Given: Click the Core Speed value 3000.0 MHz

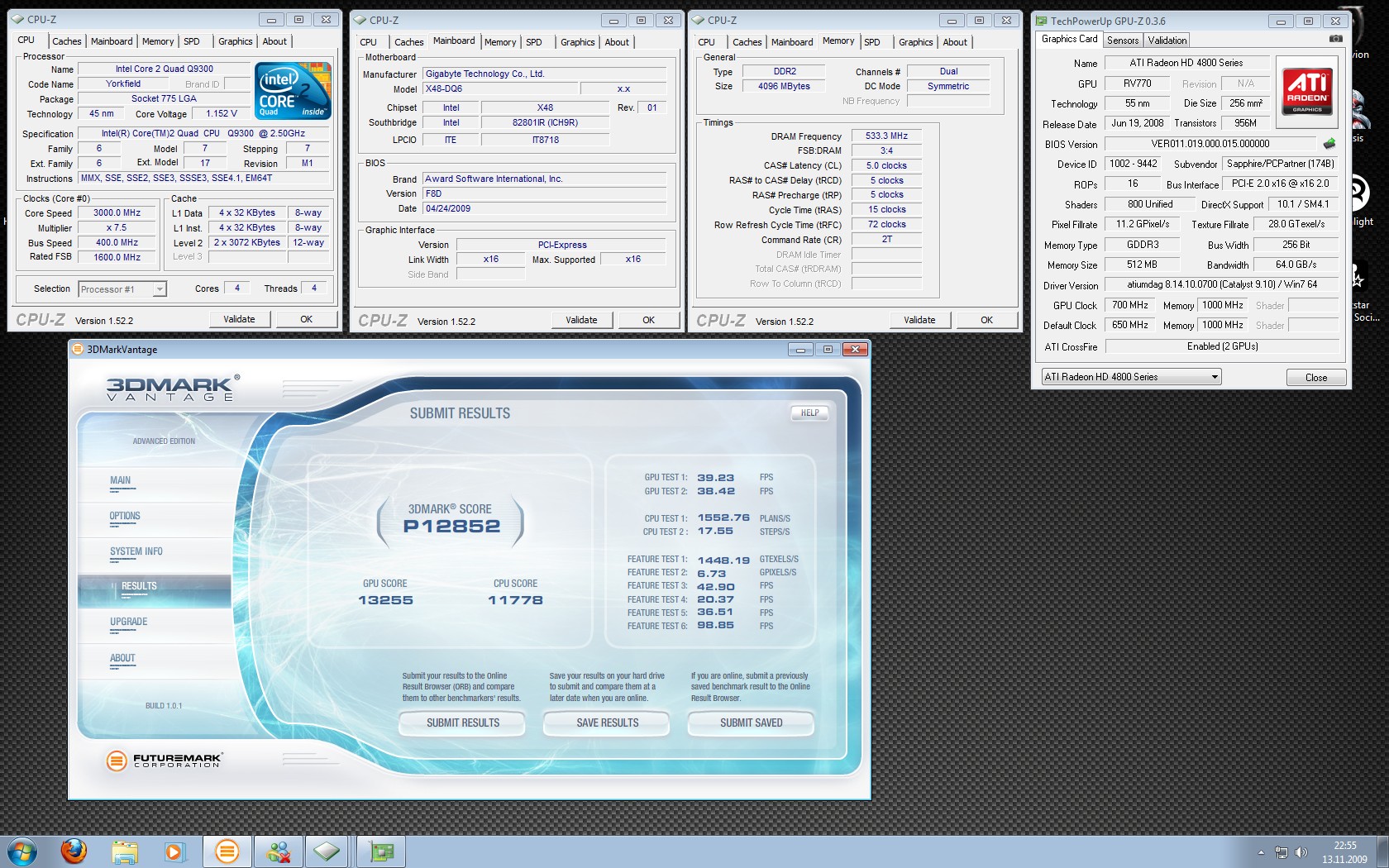Looking at the screenshot, I should click(117, 213).
